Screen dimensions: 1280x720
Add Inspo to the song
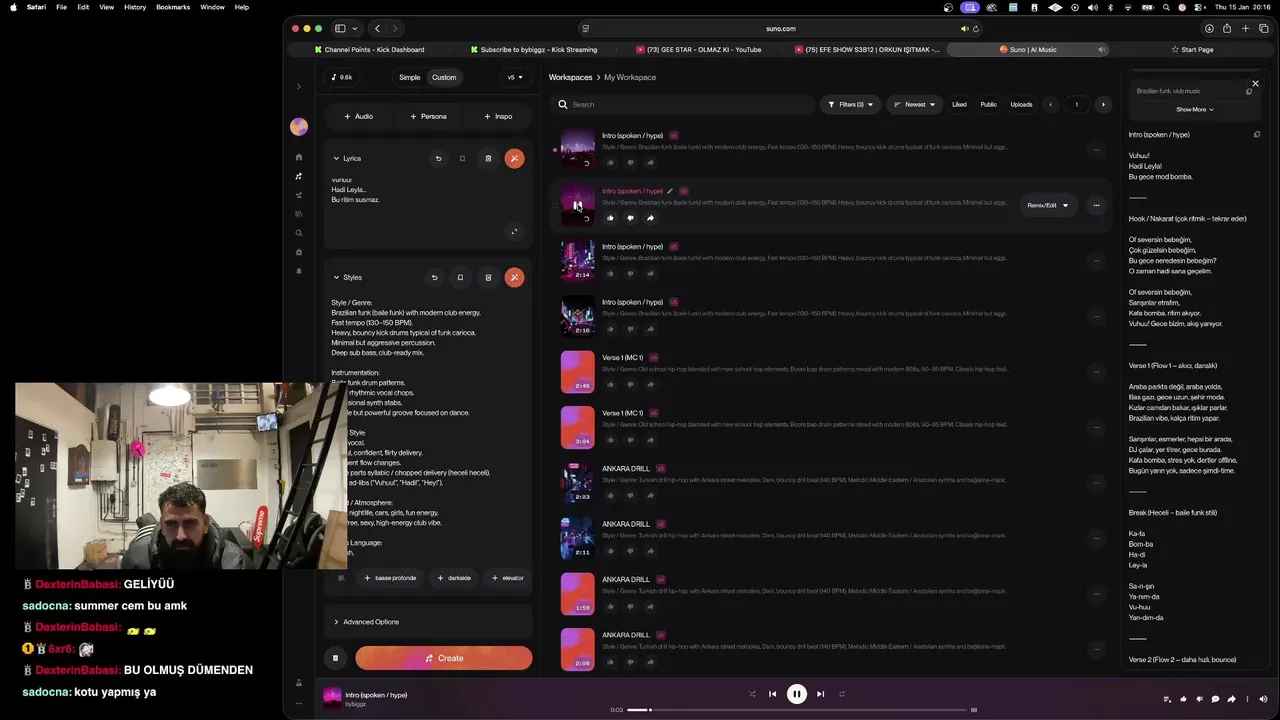(498, 116)
